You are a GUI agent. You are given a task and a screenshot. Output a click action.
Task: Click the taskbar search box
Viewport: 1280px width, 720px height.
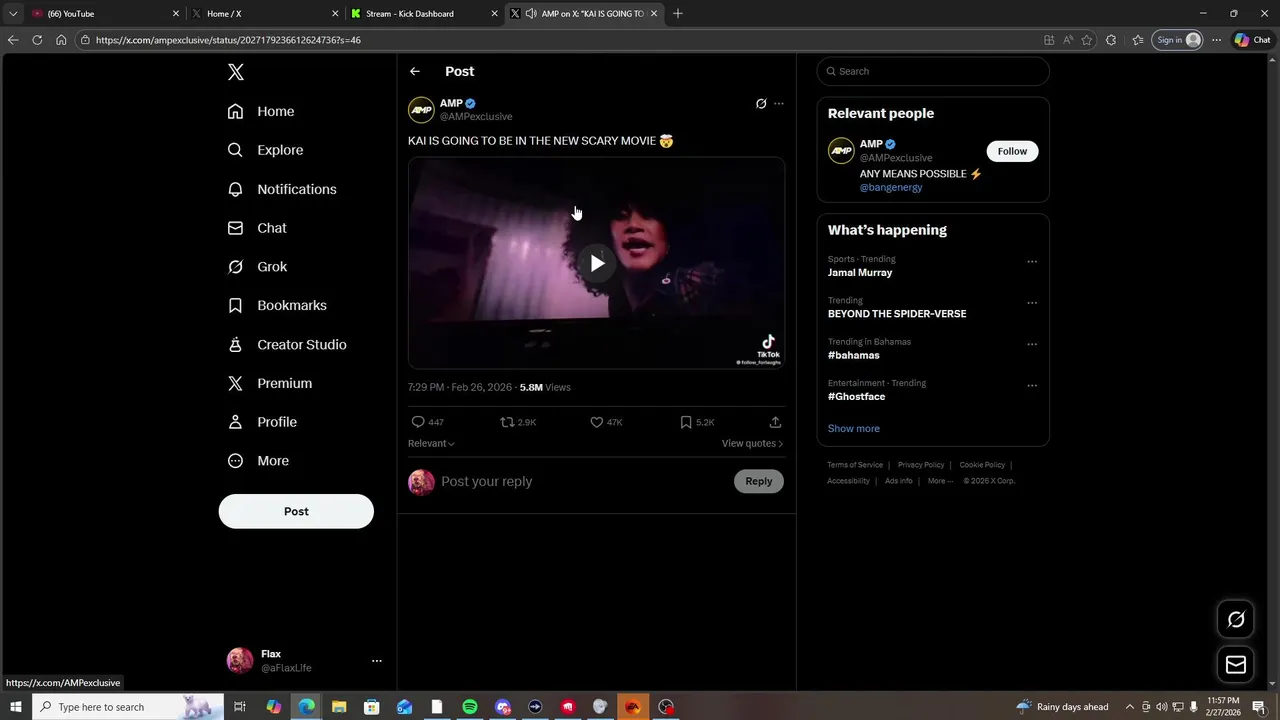click(128, 707)
